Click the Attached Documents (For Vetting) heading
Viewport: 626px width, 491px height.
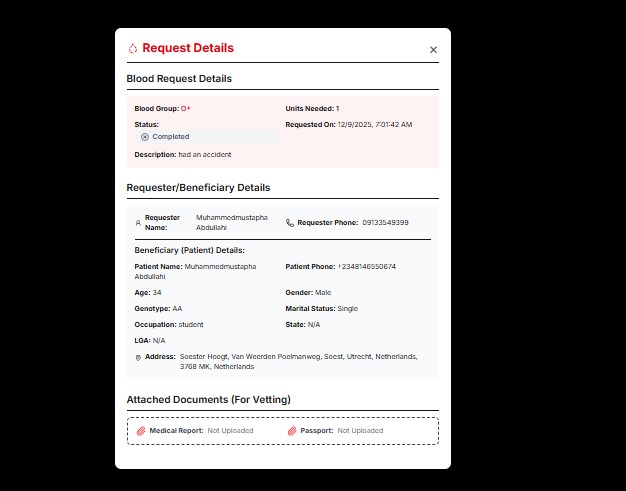[208, 399]
